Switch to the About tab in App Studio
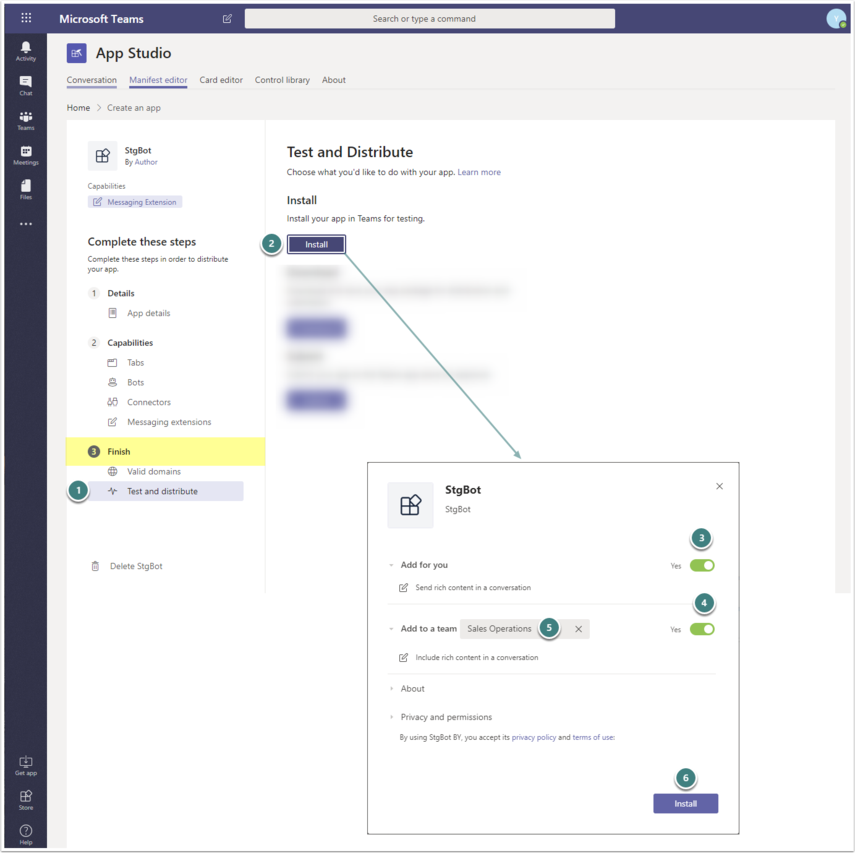 [334, 80]
